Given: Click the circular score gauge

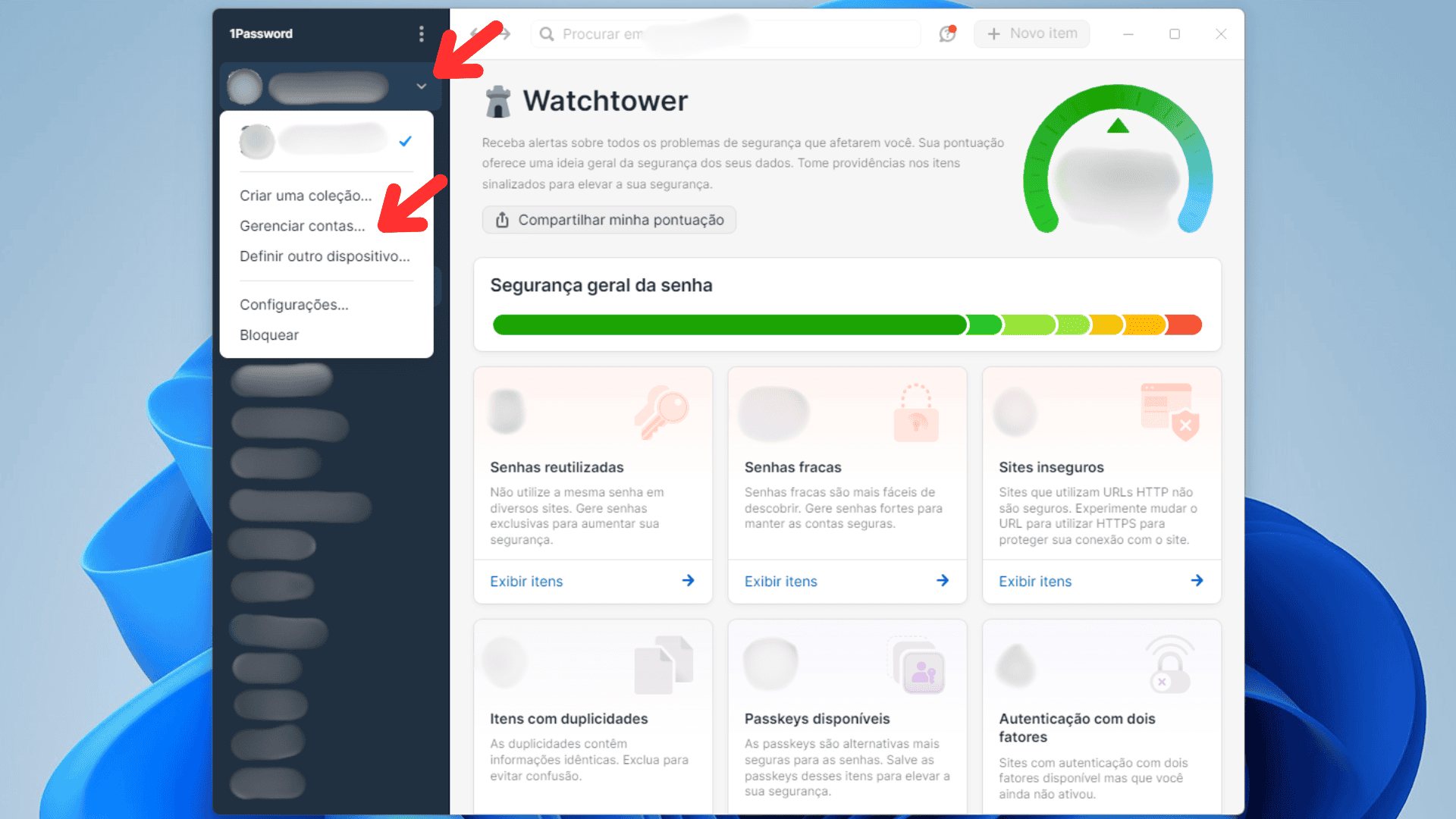Looking at the screenshot, I should click(1117, 159).
